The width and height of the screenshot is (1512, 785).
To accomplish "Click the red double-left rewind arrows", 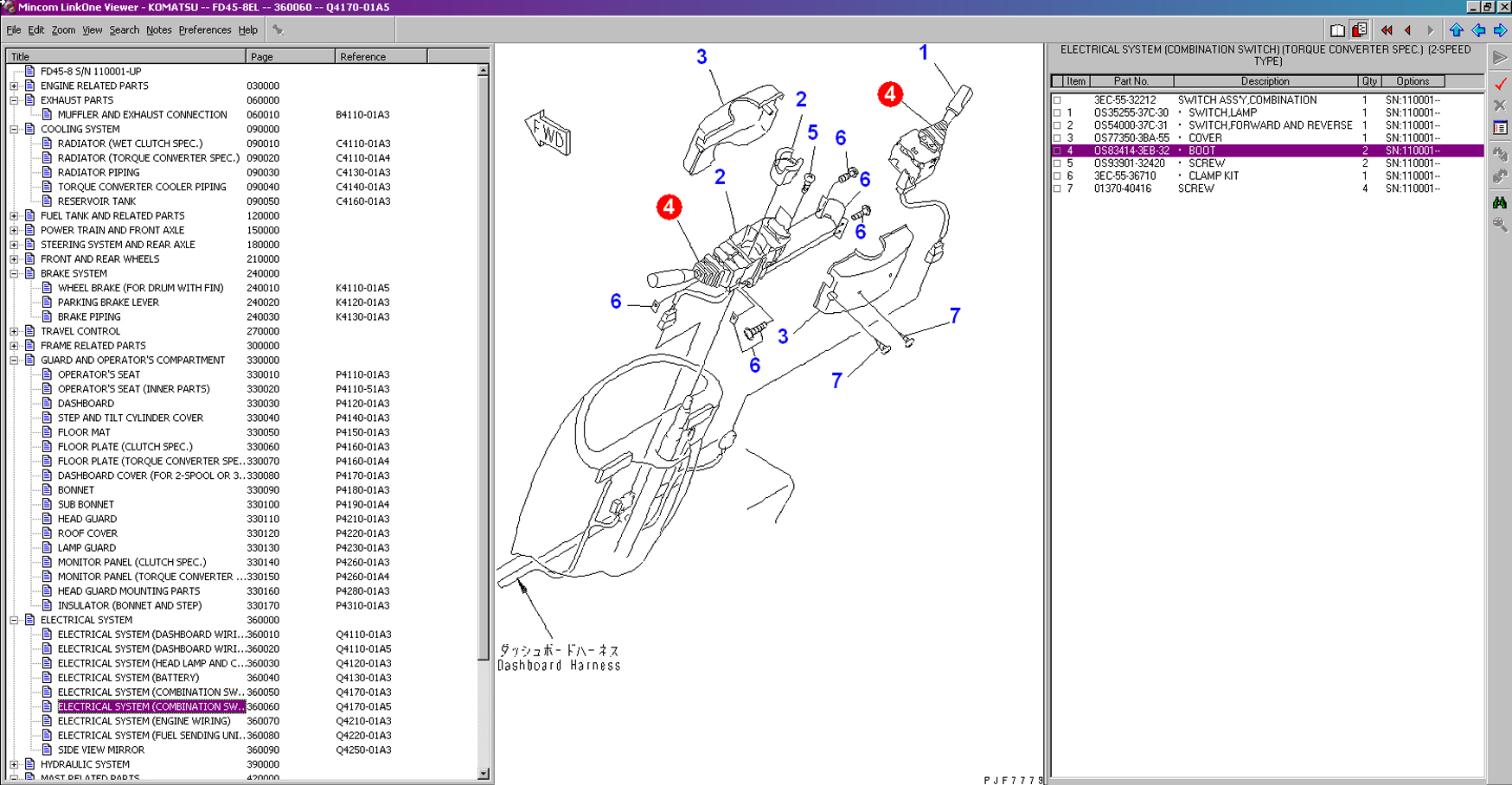I will tap(1387, 30).
